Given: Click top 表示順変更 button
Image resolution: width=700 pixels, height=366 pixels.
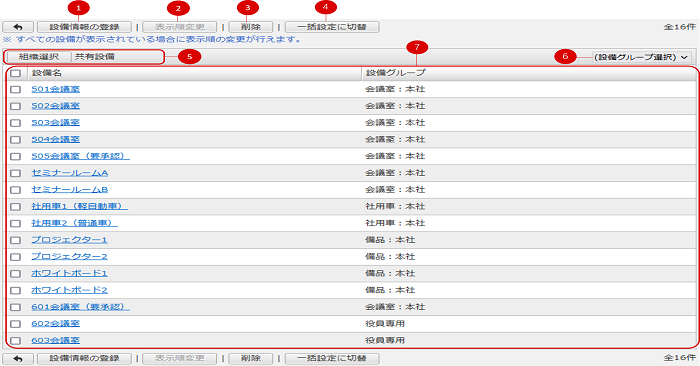Looking at the screenshot, I should pyautogui.click(x=179, y=27).
